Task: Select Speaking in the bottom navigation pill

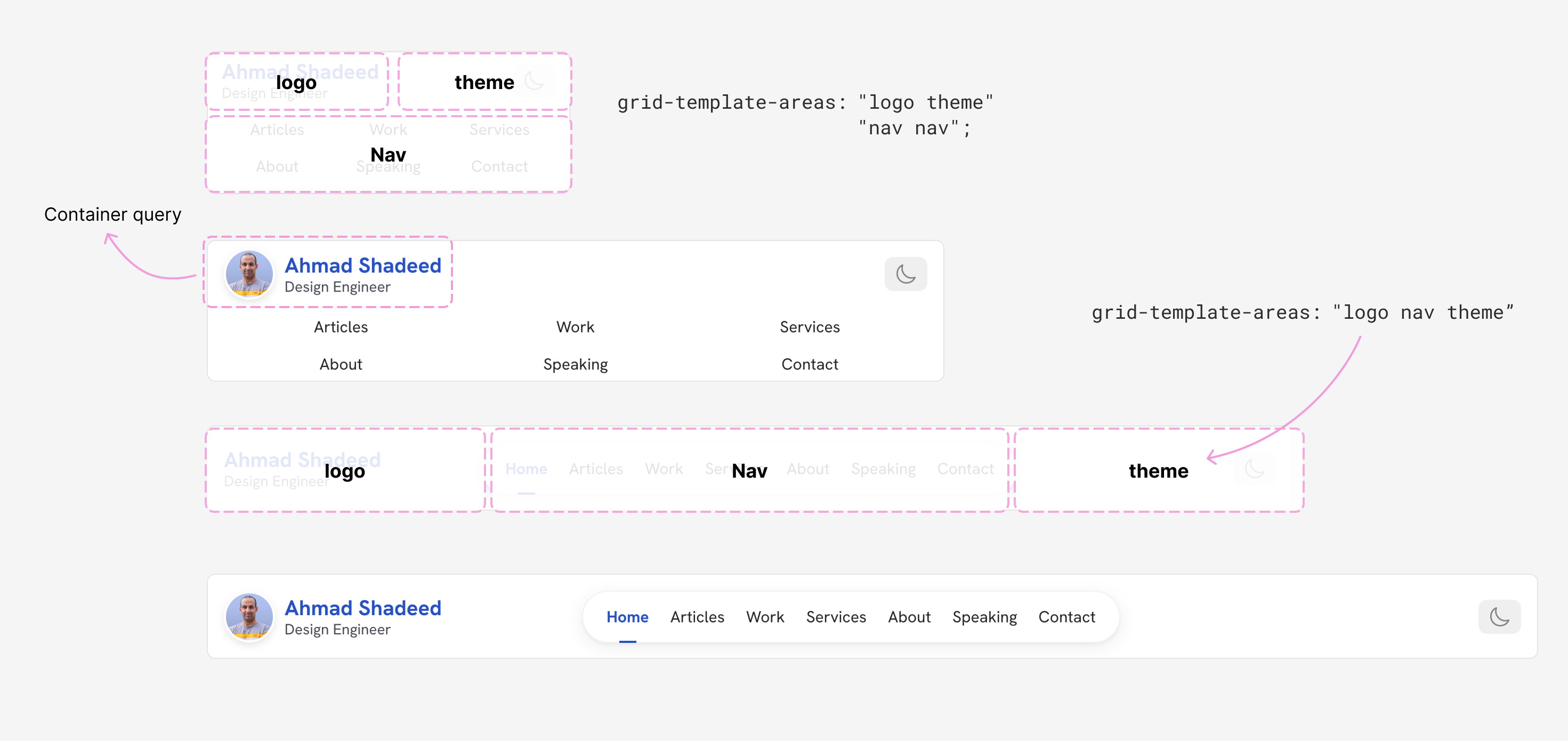Action: (x=984, y=617)
